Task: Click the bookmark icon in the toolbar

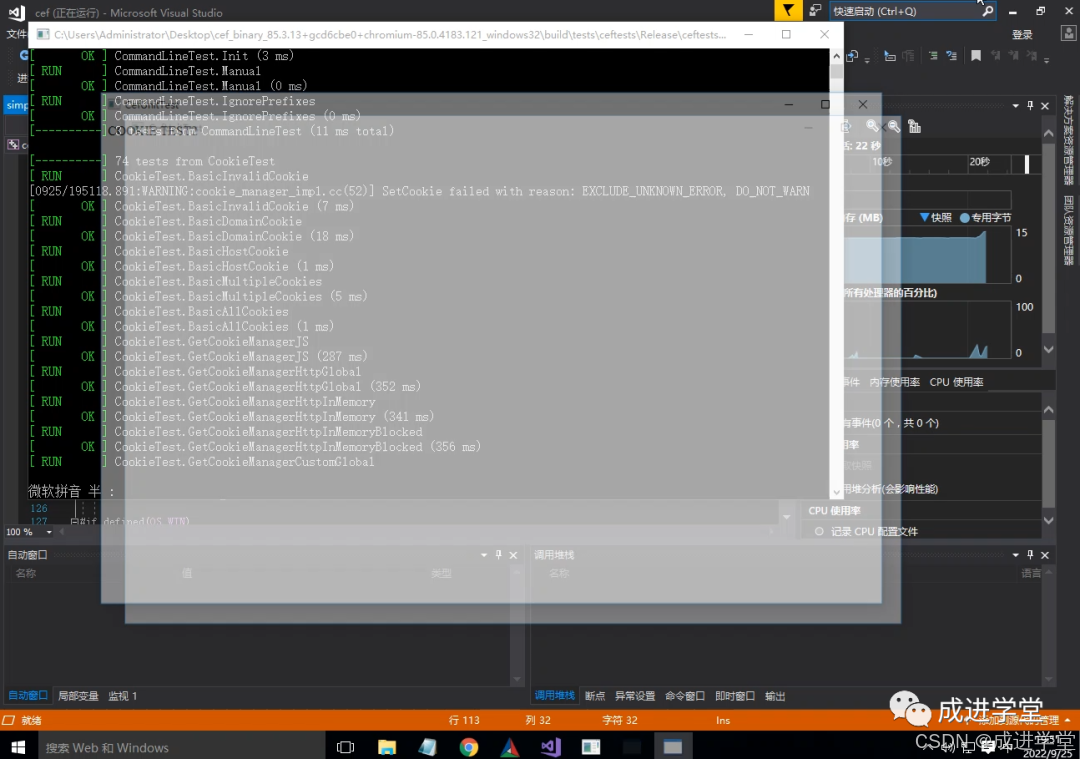Action: (x=976, y=56)
